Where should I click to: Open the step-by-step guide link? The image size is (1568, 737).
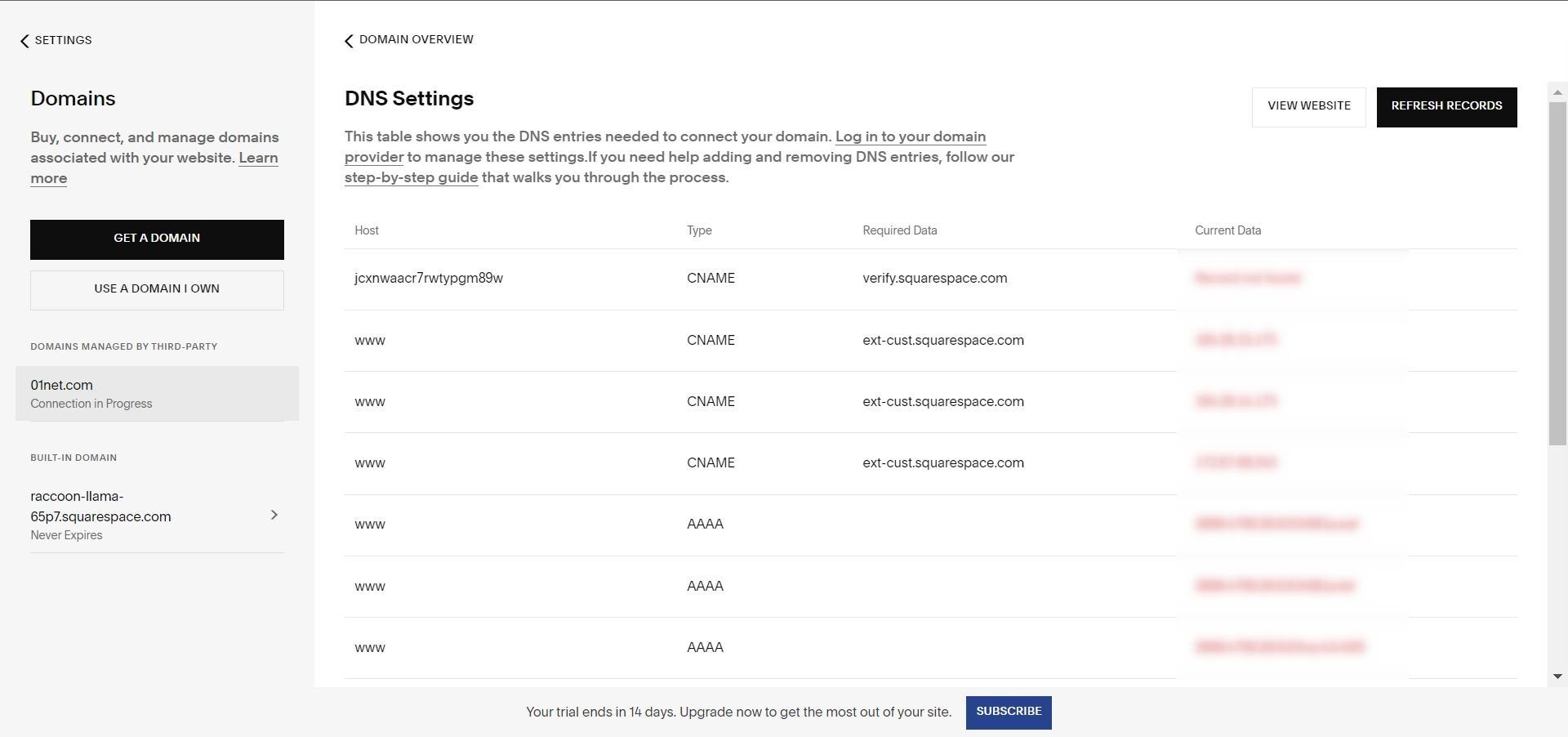pos(411,177)
